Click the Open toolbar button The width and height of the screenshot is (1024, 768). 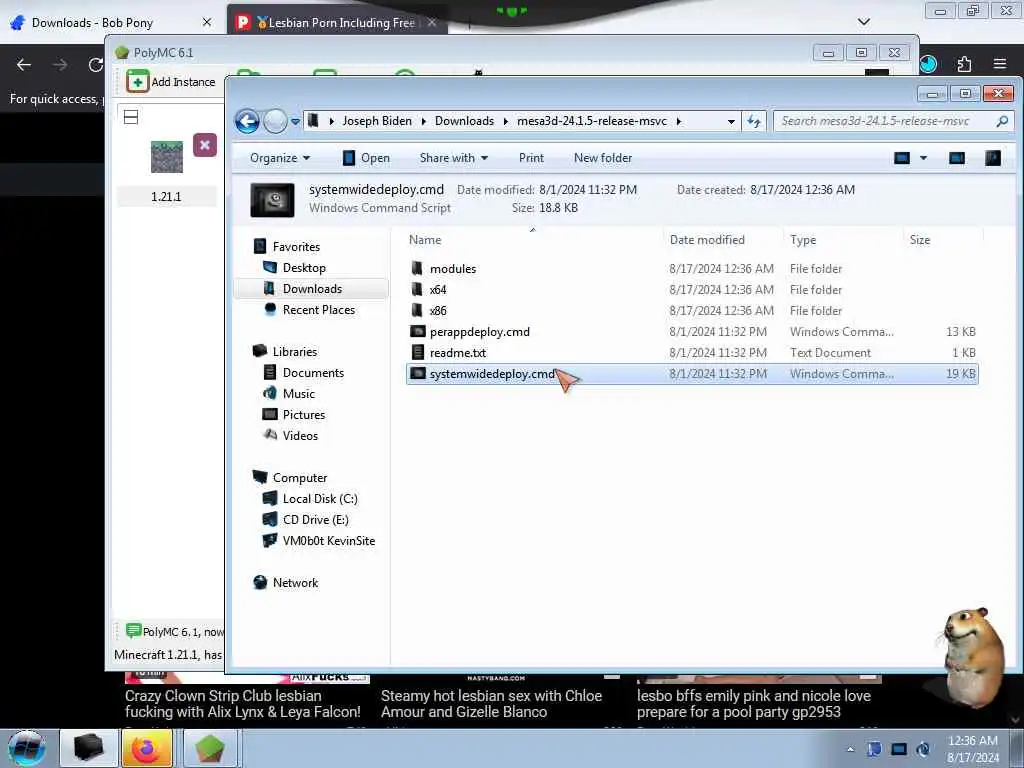point(366,158)
